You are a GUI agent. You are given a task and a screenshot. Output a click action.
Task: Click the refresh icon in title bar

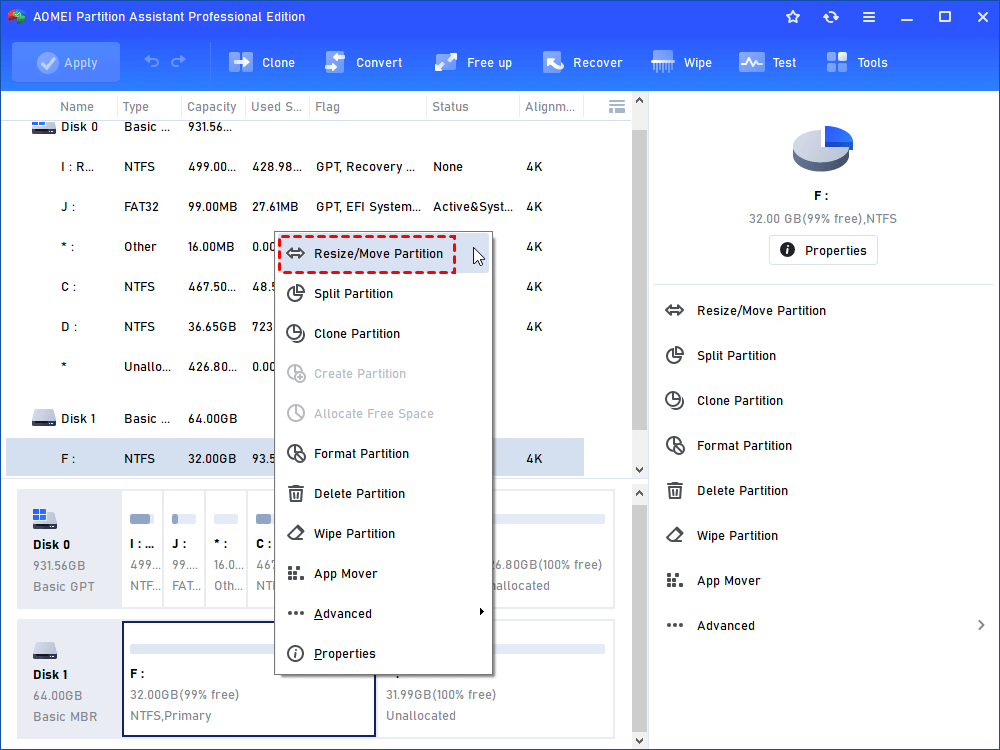click(830, 17)
